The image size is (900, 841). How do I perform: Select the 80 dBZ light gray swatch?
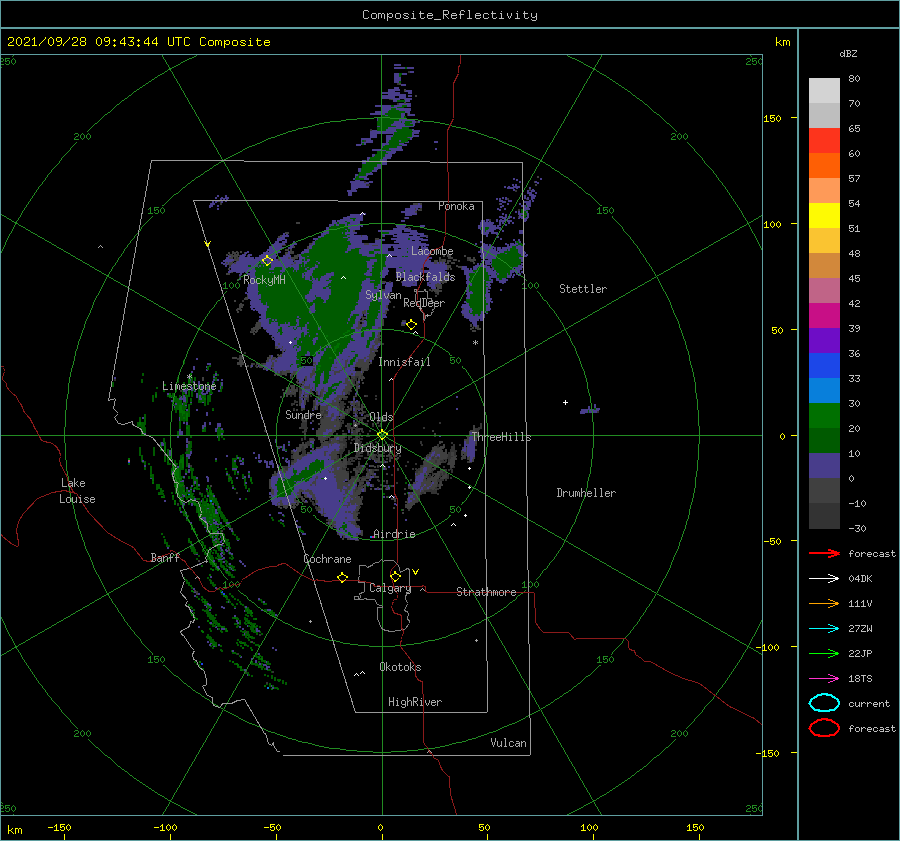click(824, 90)
